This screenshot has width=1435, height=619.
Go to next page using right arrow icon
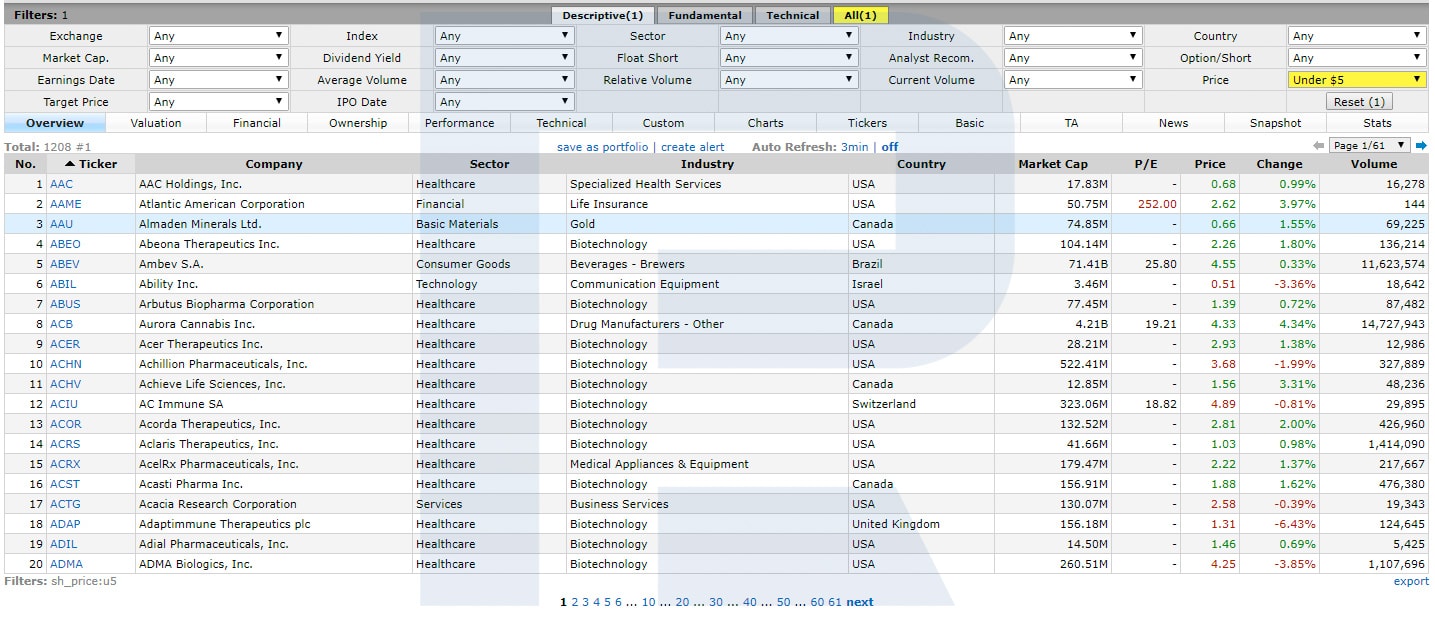(x=1421, y=146)
